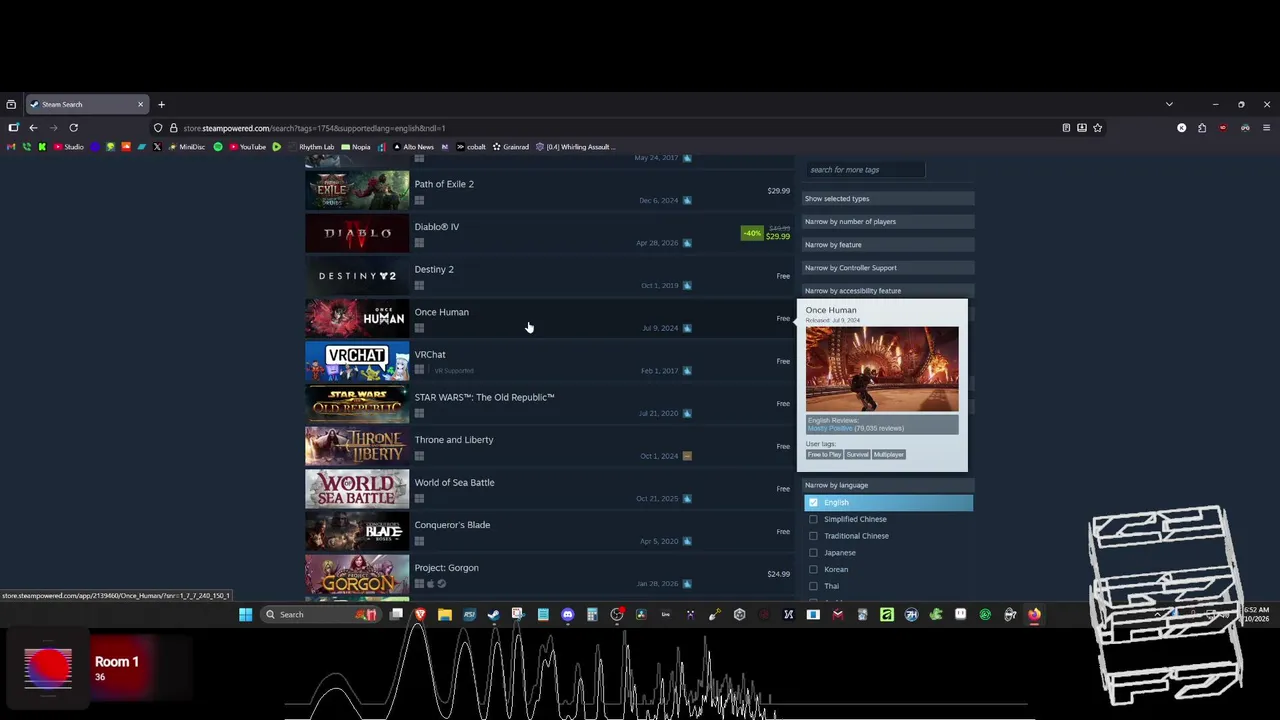
Task: Click the site security shield icon
Action: click(x=158, y=128)
